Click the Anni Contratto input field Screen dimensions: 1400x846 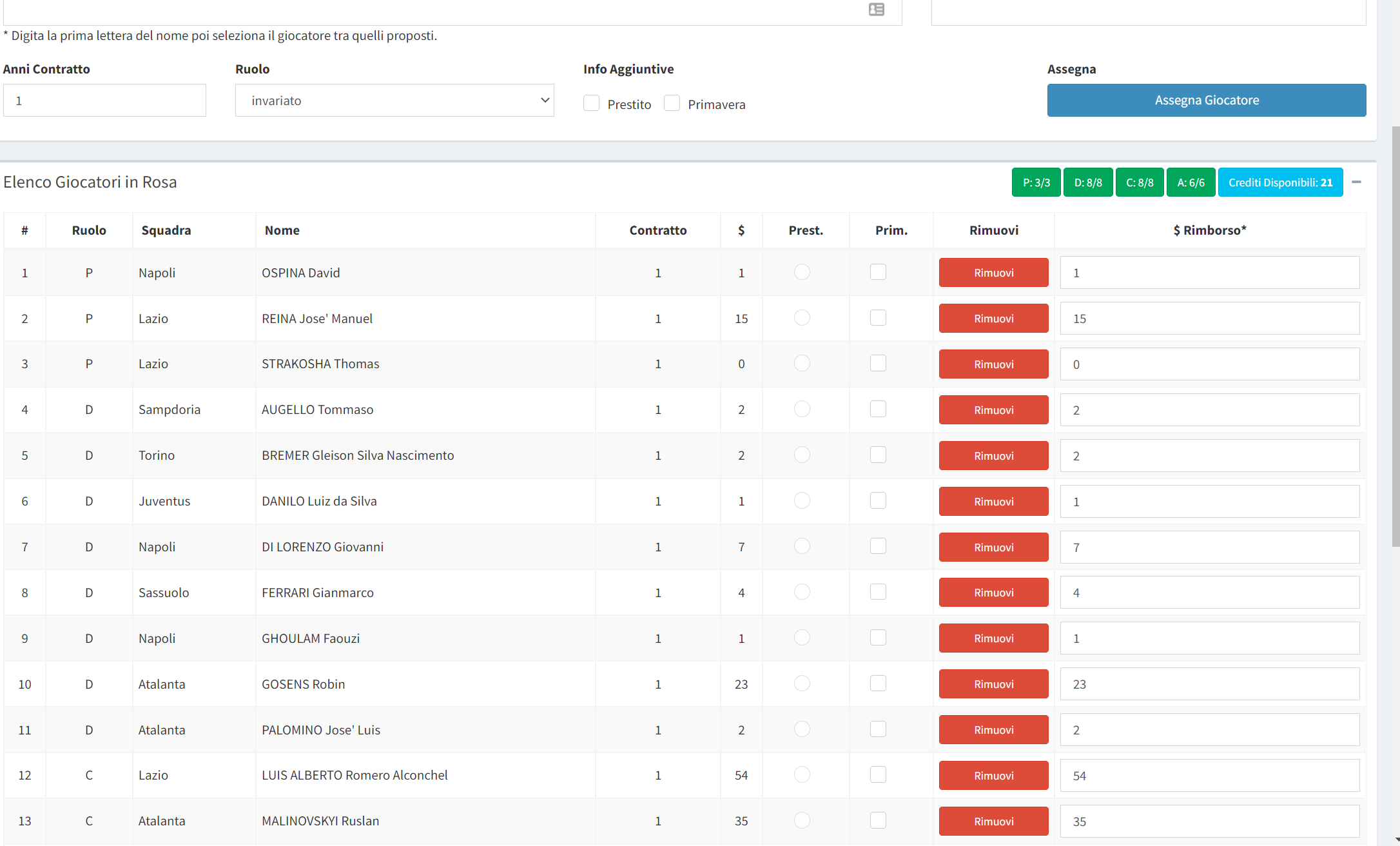[104, 101]
